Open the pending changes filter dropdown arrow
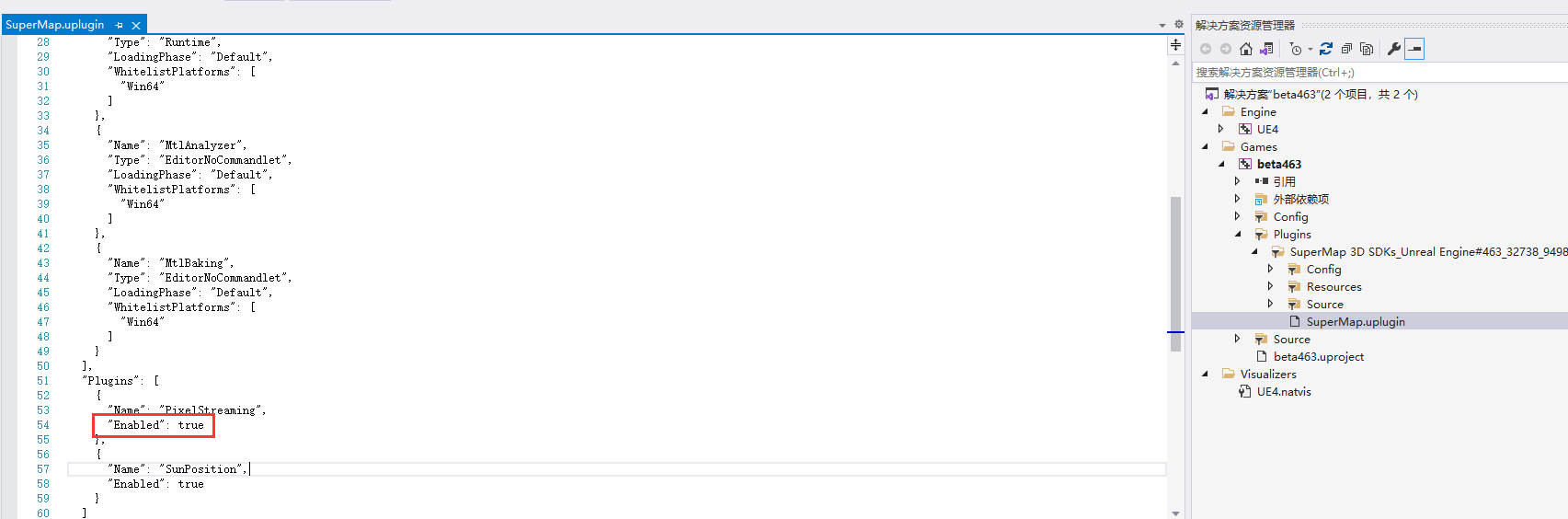Screen dimensions: 1568x519 pos(1310,50)
